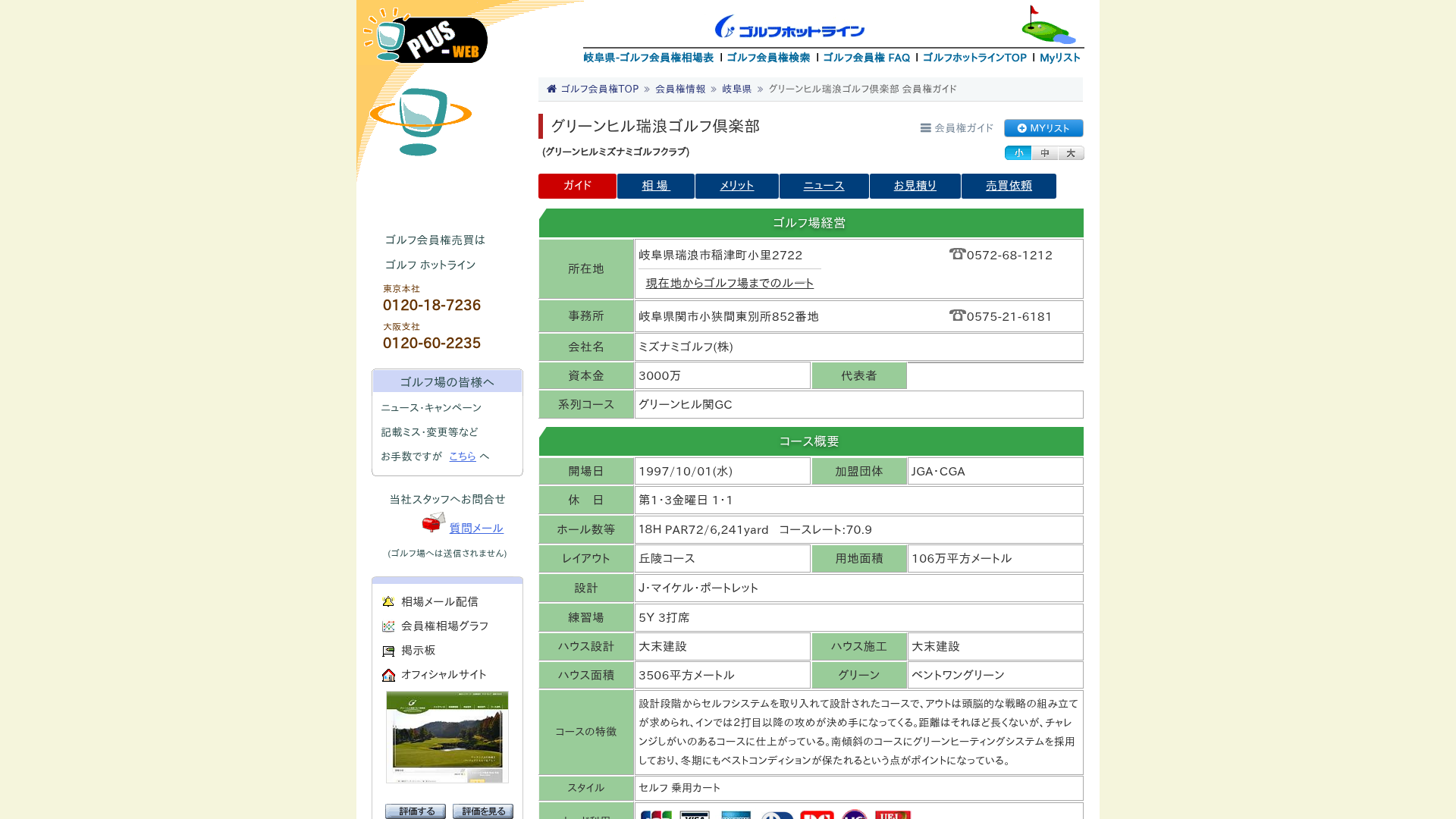Open the ニュース tab
This screenshot has width=1456, height=819.
click(824, 186)
